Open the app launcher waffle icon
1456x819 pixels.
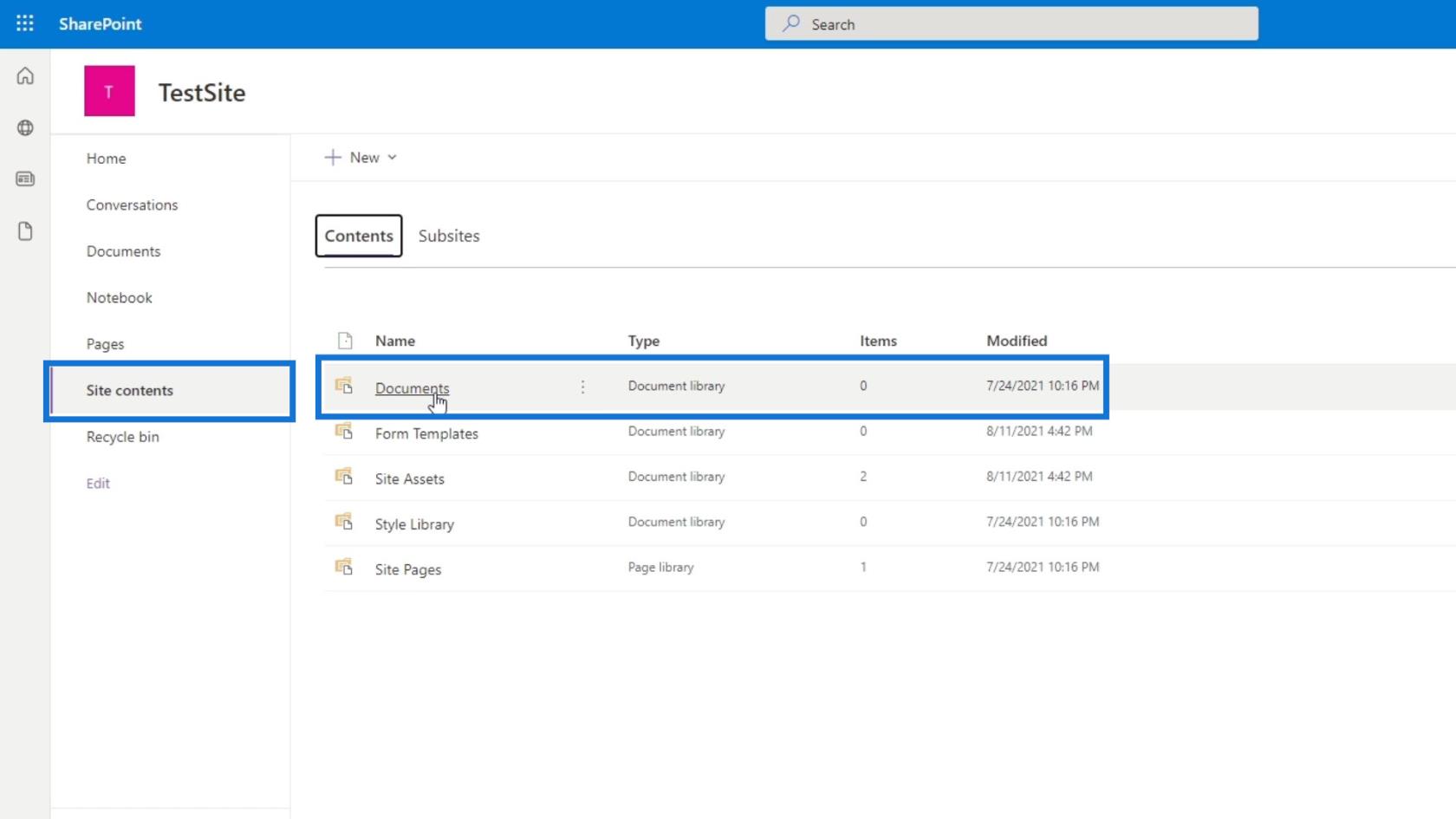25,23
